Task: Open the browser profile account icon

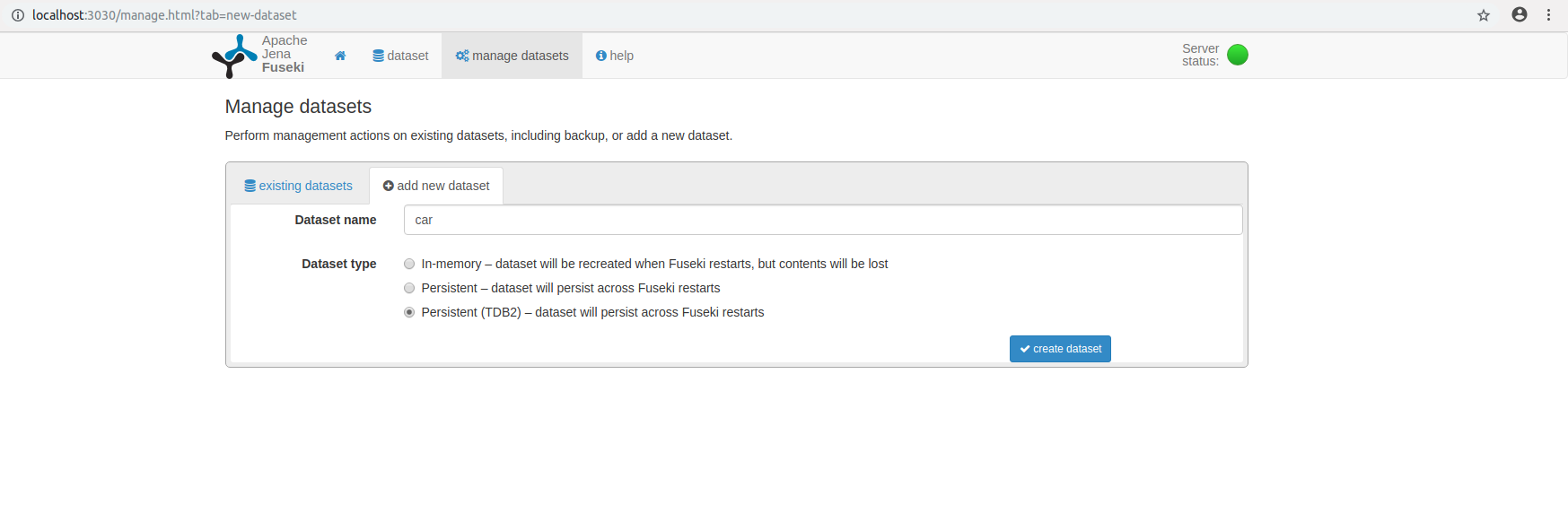Action: (x=1520, y=15)
